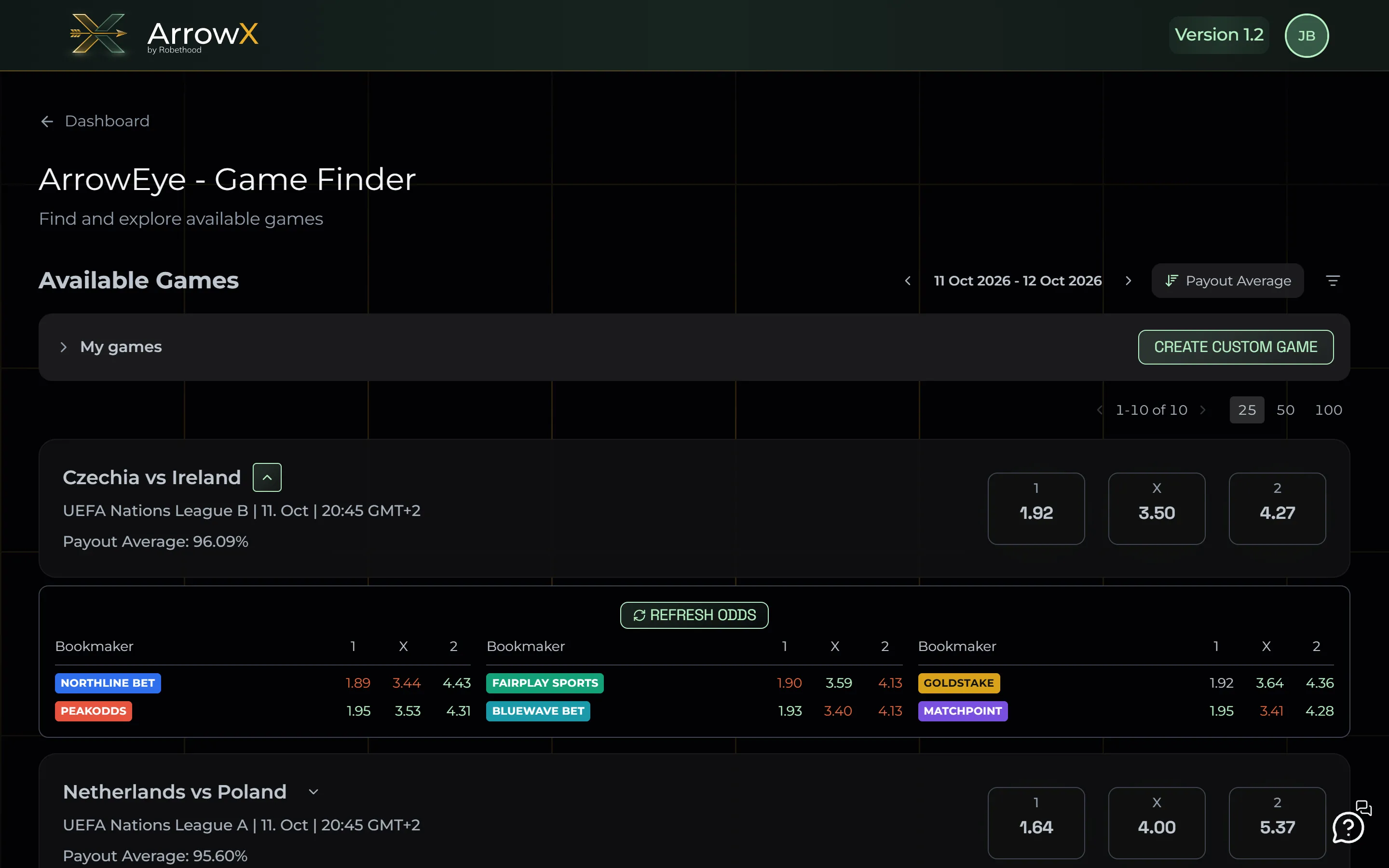Go to previous results page arrow
This screenshot has height=868, width=1389.
click(x=1099, y=410)
